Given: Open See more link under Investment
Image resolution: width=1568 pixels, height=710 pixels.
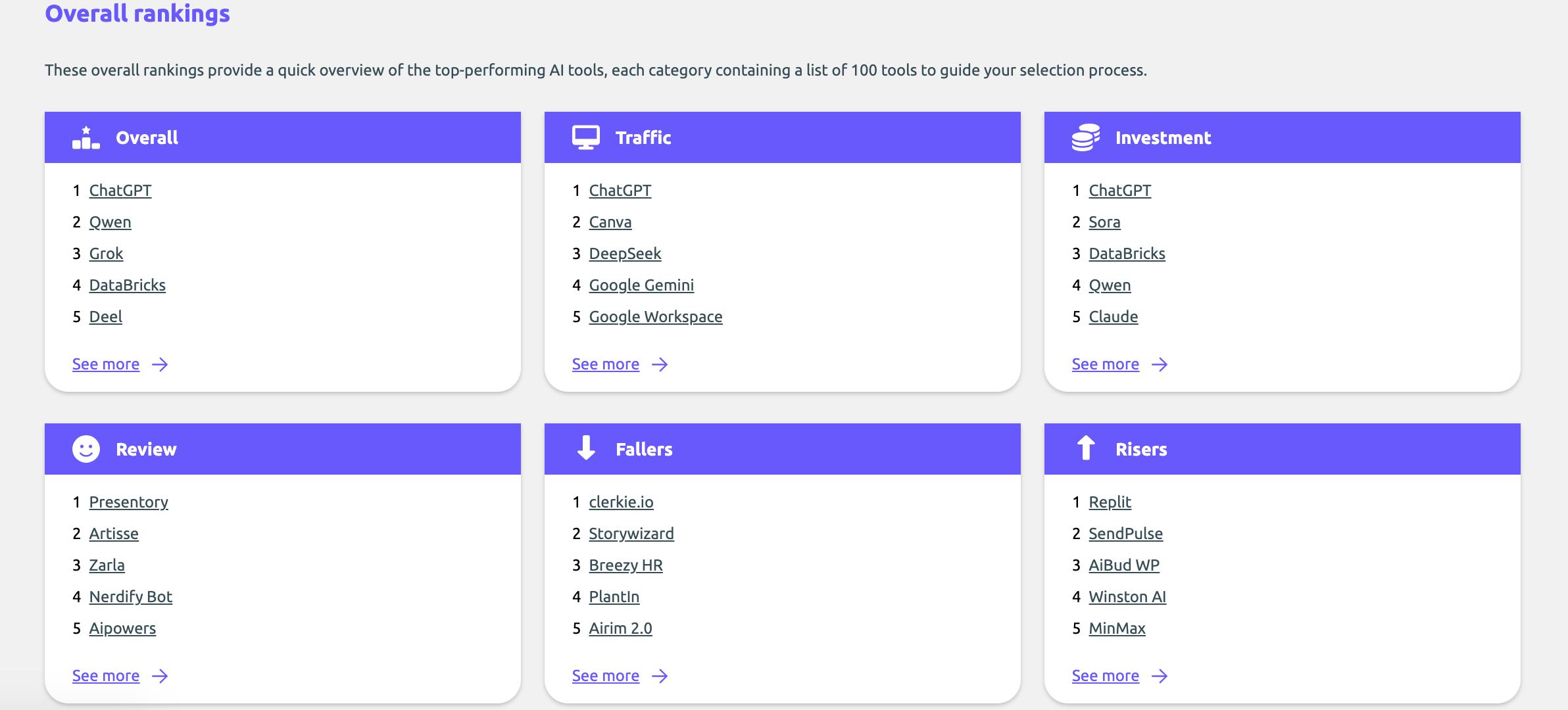Looking at the screenshot, I should pos(1105,364).
